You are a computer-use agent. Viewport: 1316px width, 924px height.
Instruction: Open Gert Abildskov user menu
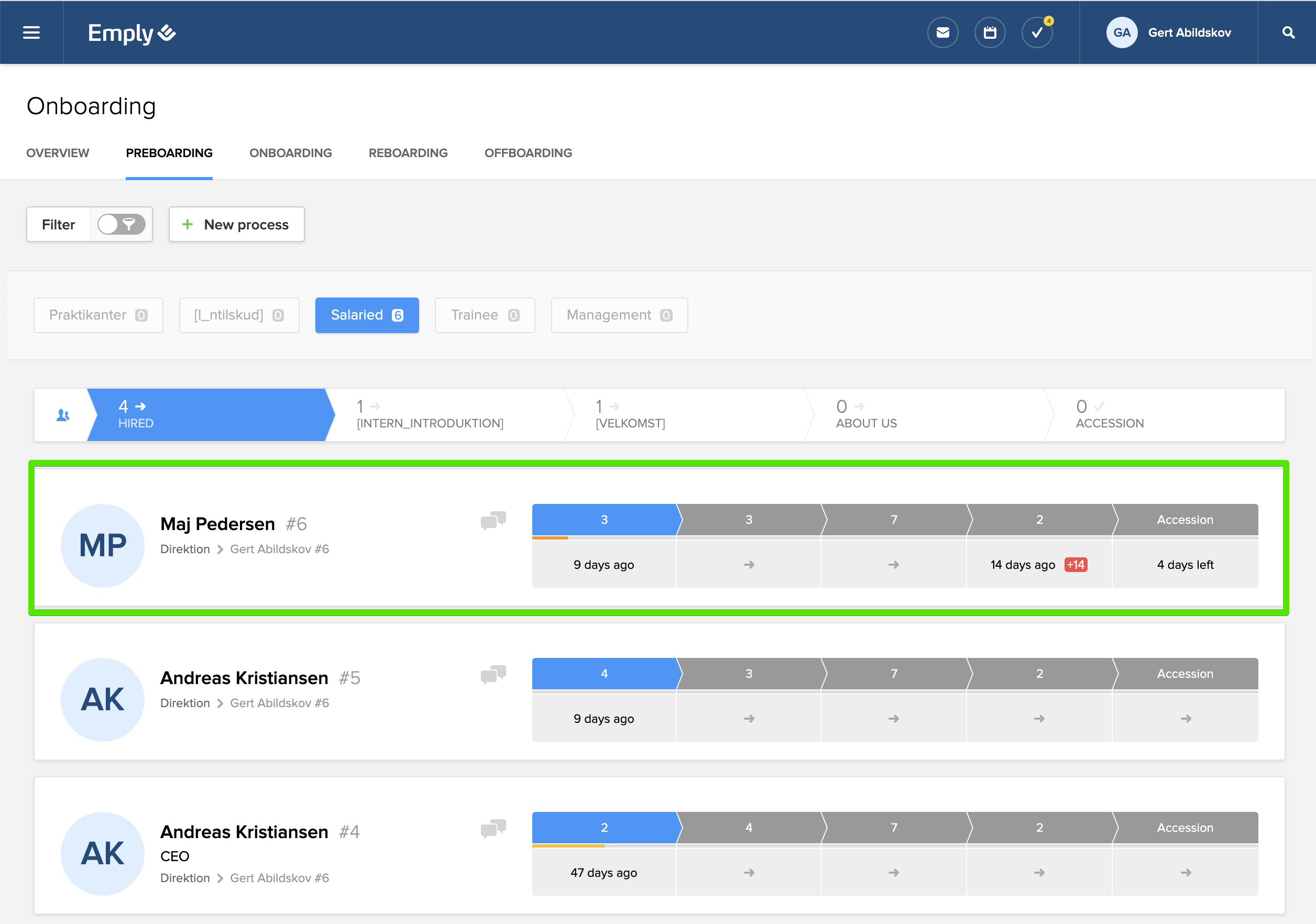click(1168, 32)
